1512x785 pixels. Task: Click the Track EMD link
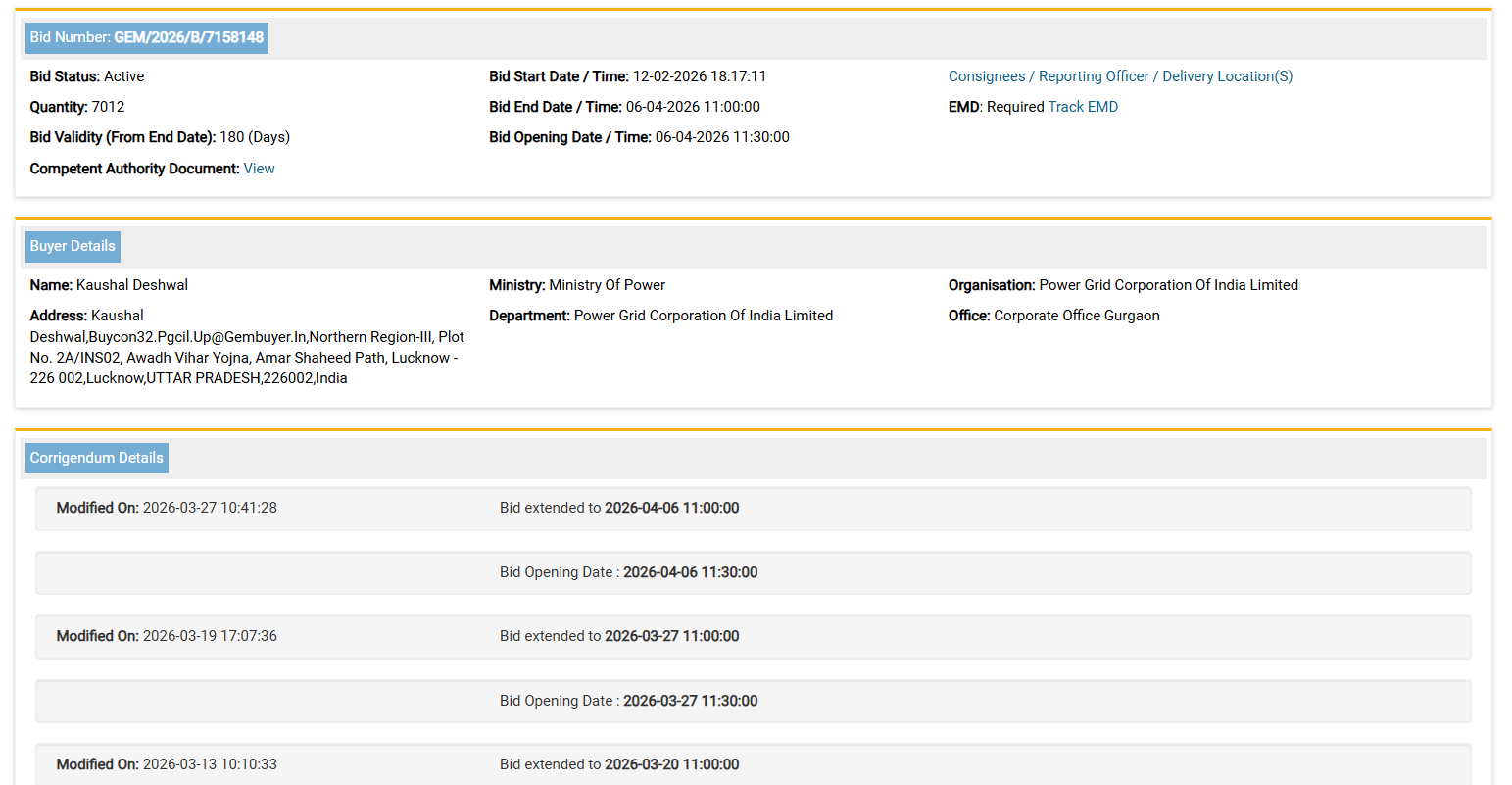1083,107
